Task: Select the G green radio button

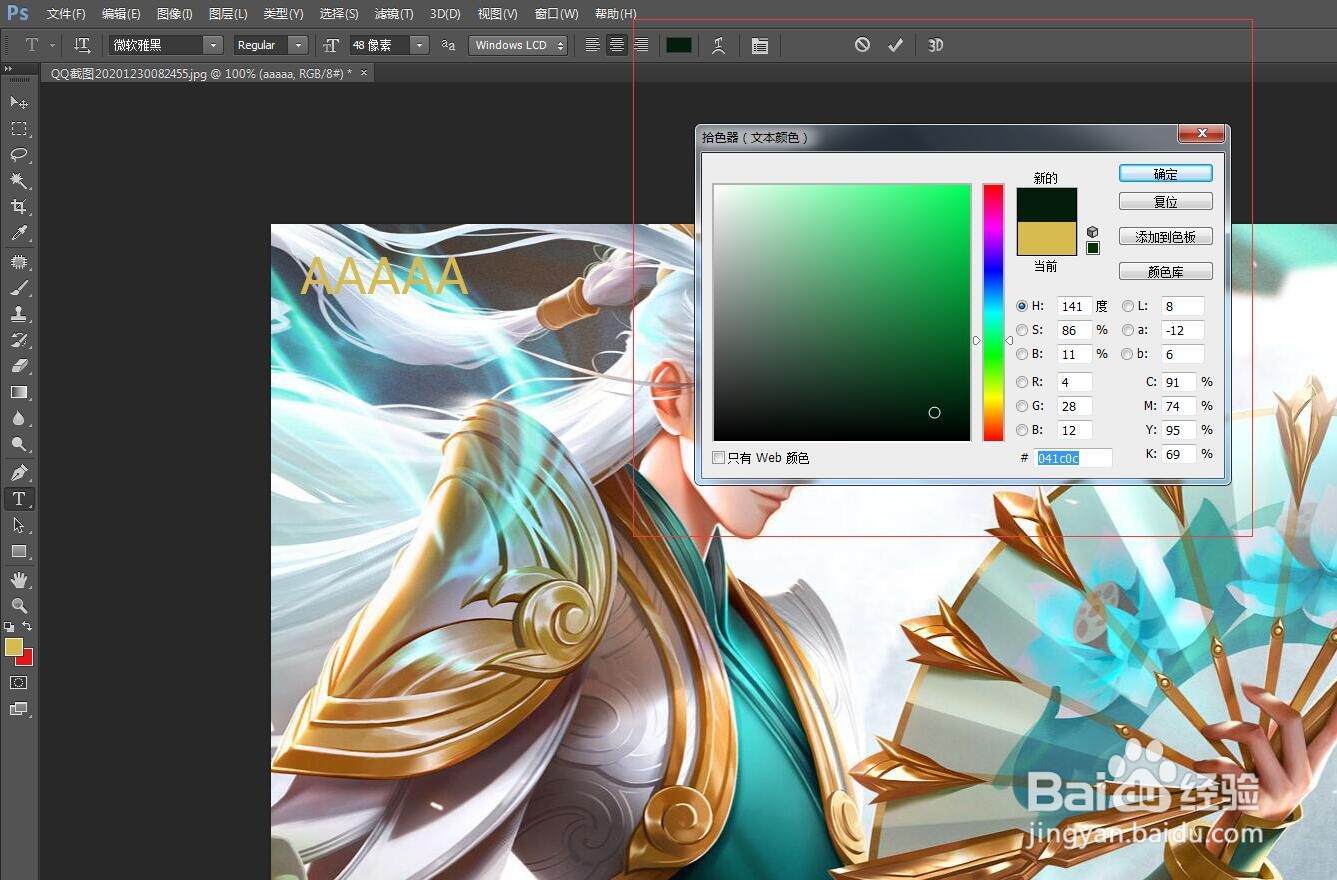Action: (1022, 406)
